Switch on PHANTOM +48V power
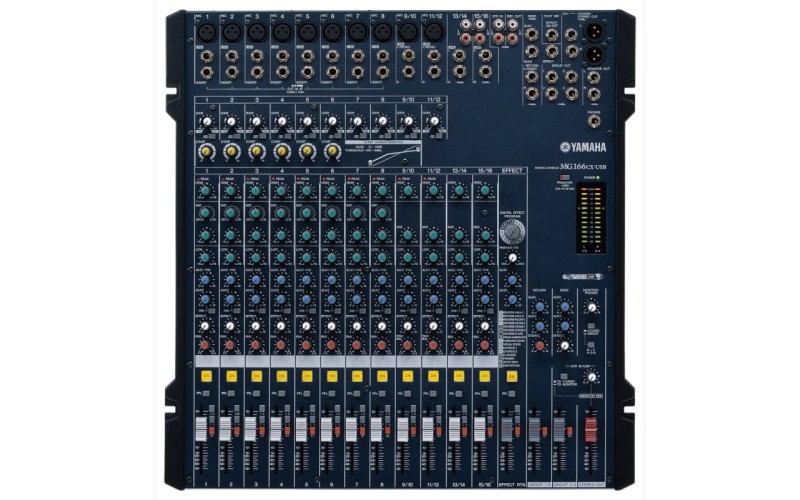 point(564,178)
